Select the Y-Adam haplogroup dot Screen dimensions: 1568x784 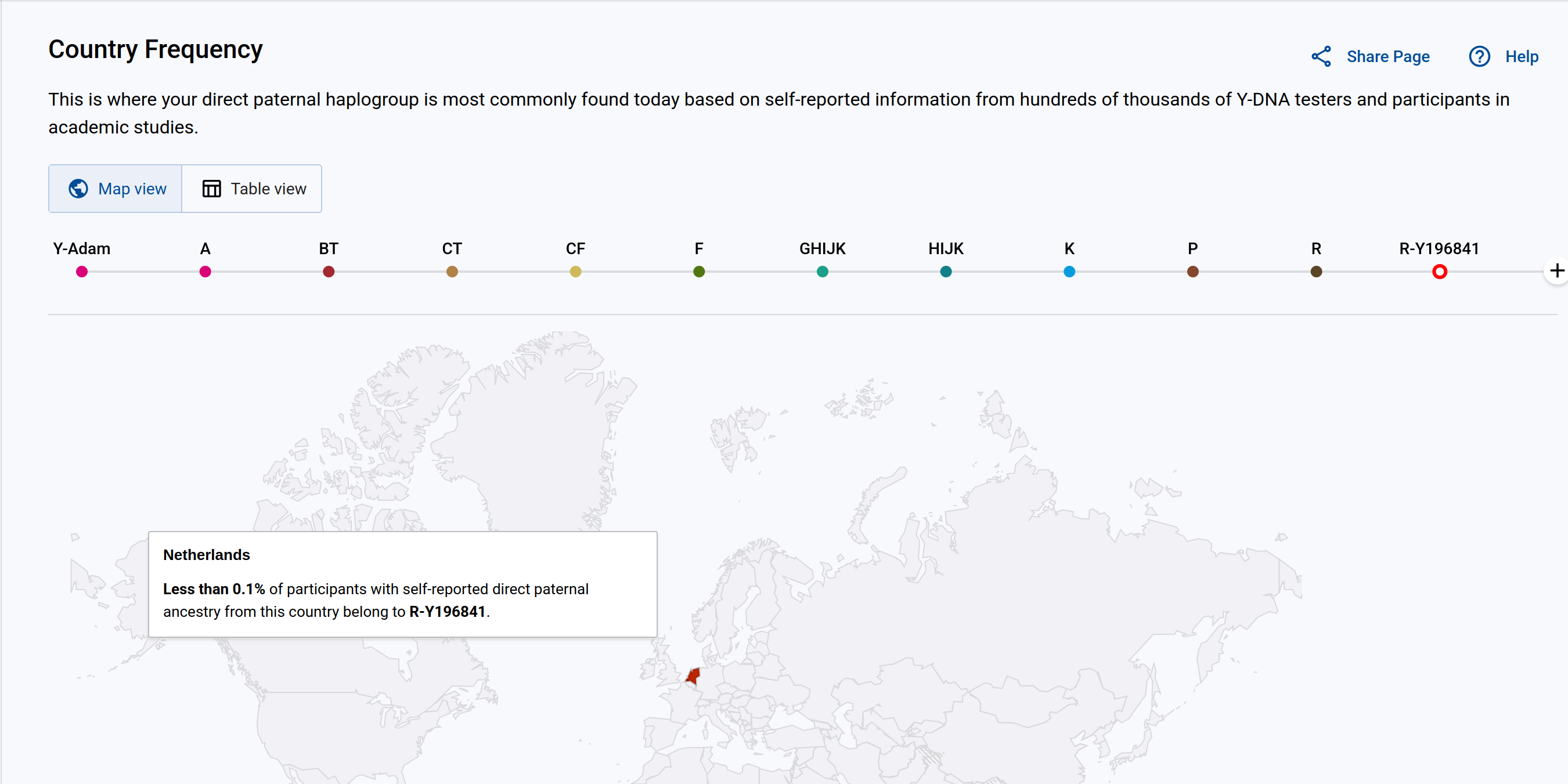click(x=82, y=272)
